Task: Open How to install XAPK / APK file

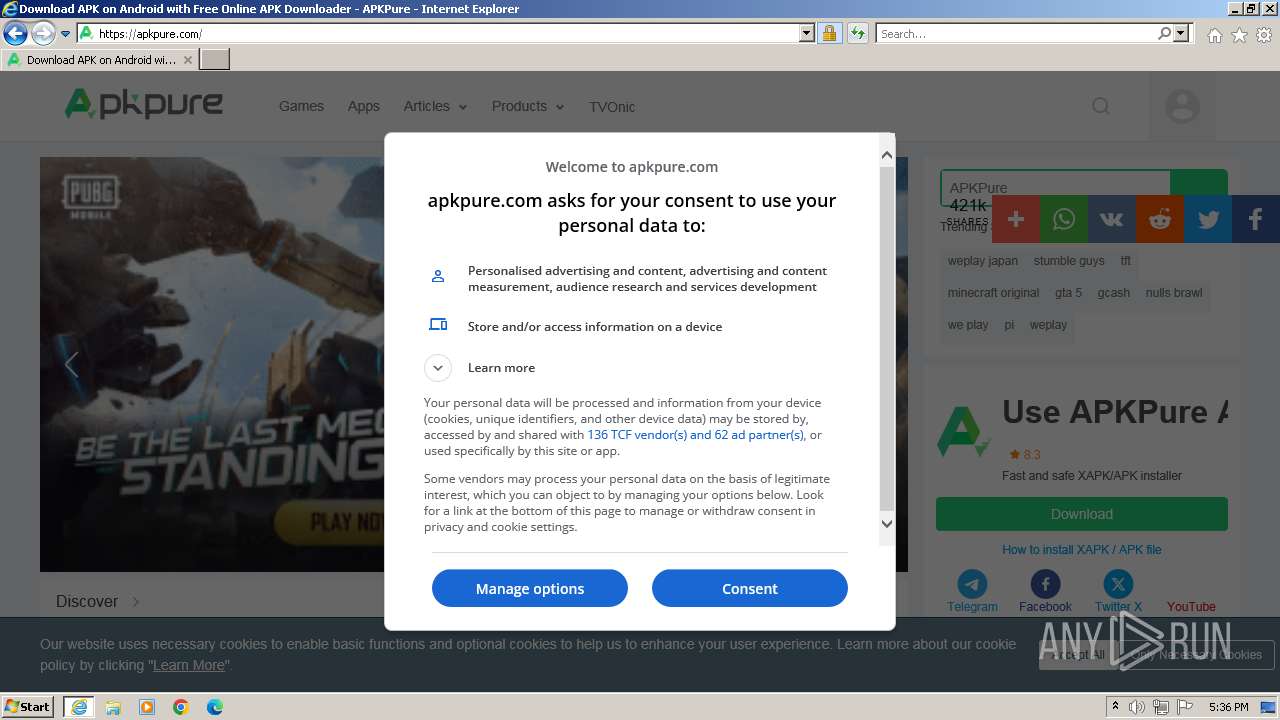Action: [1082, 550]
